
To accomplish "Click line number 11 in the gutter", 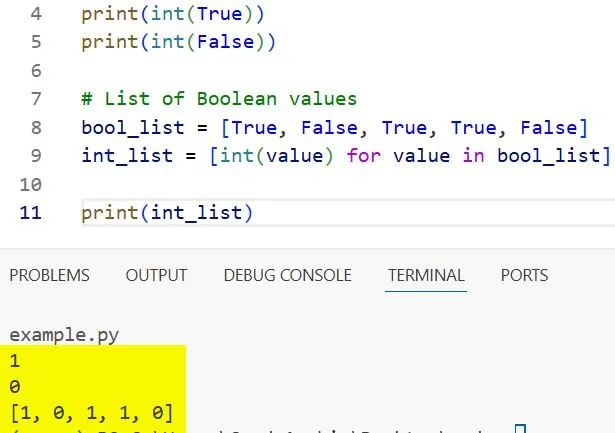I will pyautogui.click(x=33, y=212).
